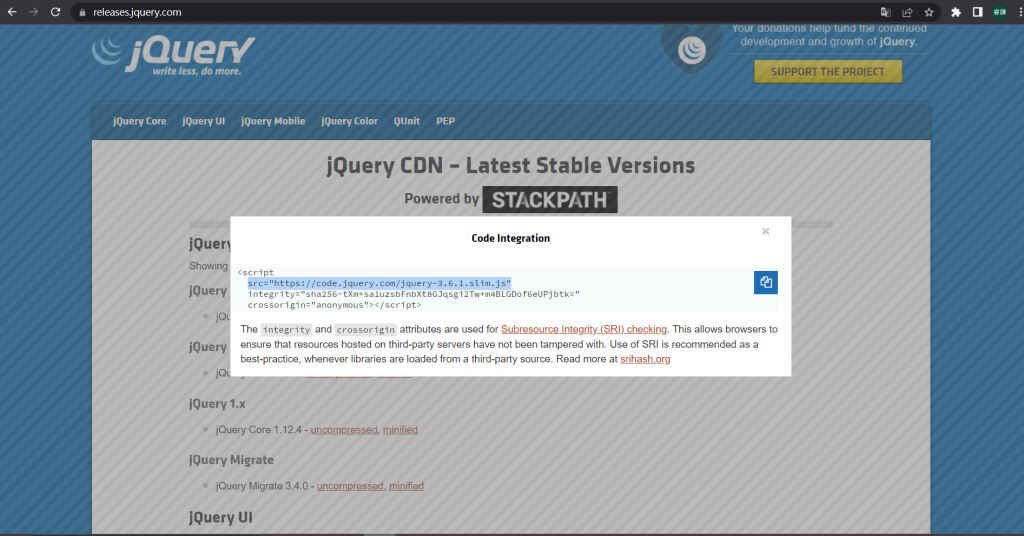This screenshot has width=1024, height=536.
Task: Click the highlighted src attribute line
Action: [379, 283]
